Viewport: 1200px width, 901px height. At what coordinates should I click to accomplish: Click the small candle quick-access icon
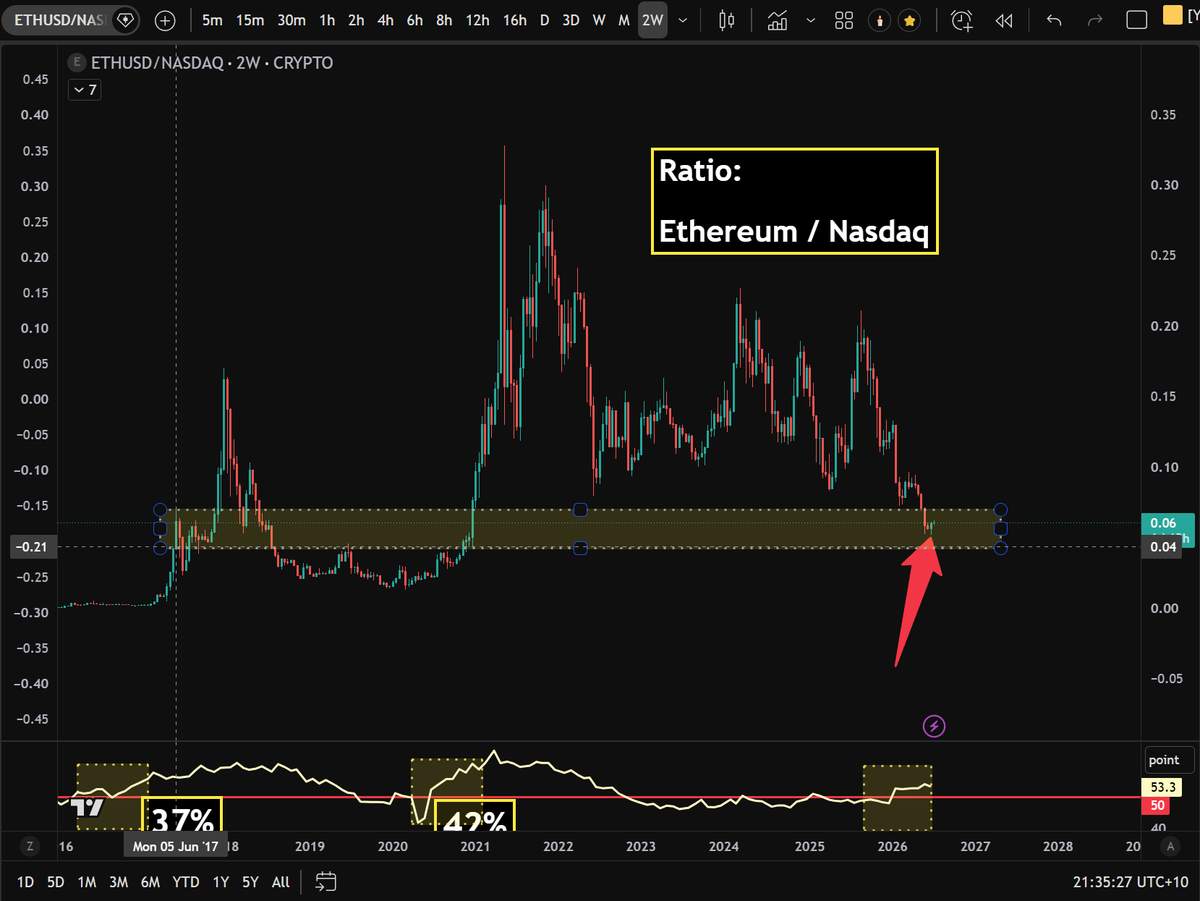[x=880, y=20]
